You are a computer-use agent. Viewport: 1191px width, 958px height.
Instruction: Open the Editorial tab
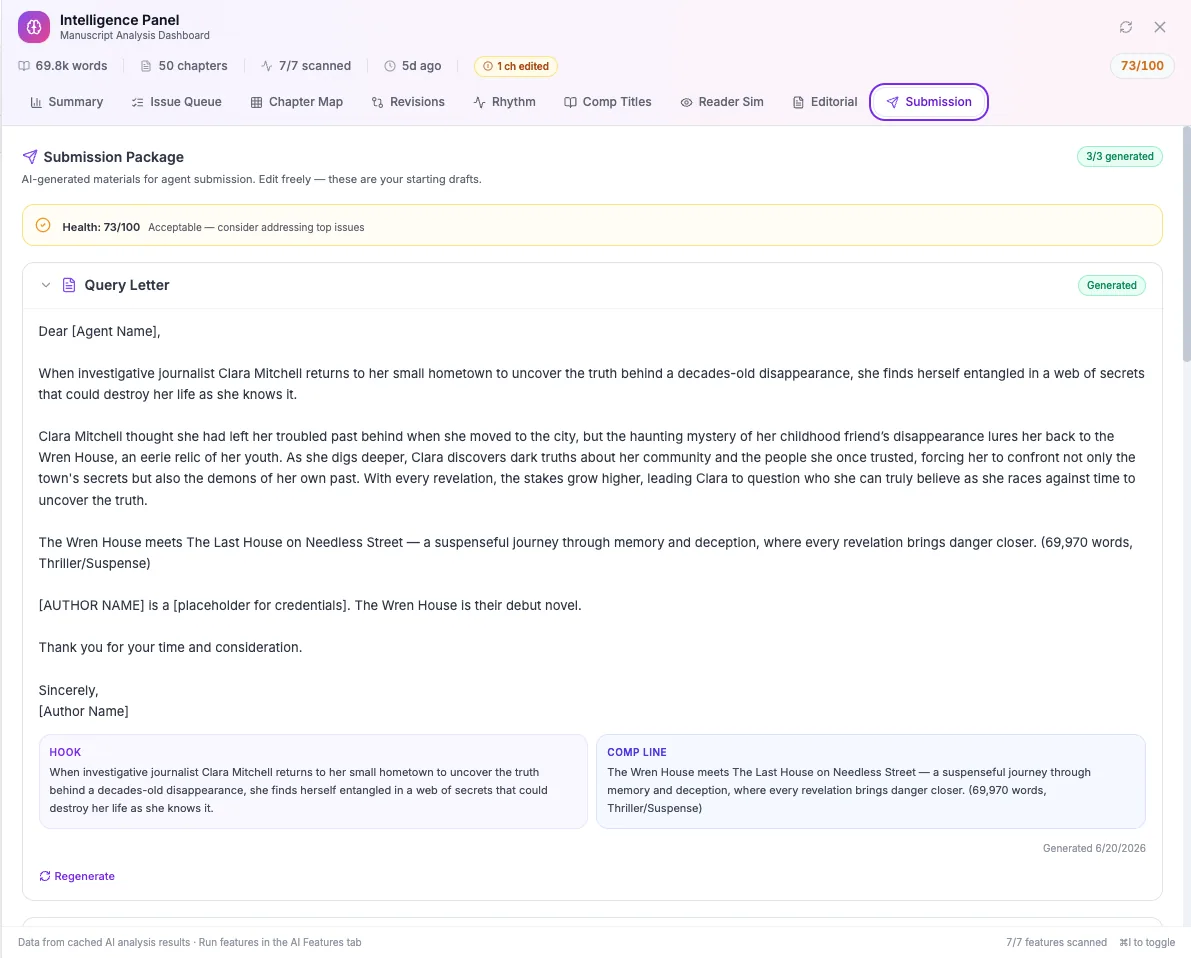click(x=825, y=102)
